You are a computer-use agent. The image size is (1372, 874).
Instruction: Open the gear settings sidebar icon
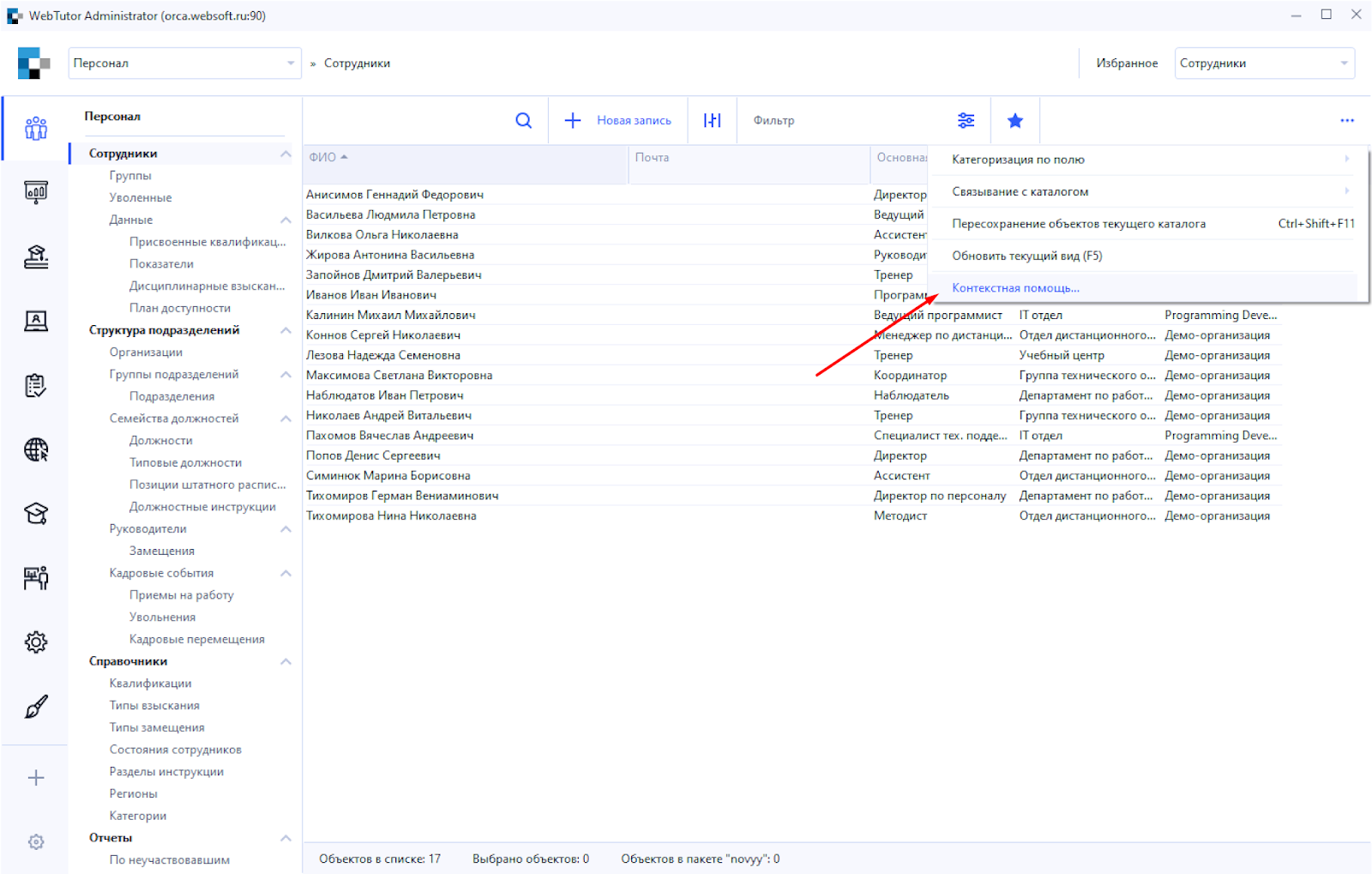pos(36,642)
